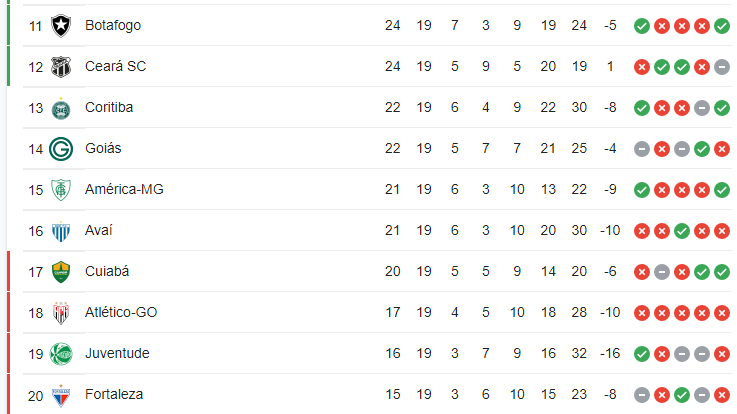Click the Juventude green crest
737x414 pixels.
(61, 354)
